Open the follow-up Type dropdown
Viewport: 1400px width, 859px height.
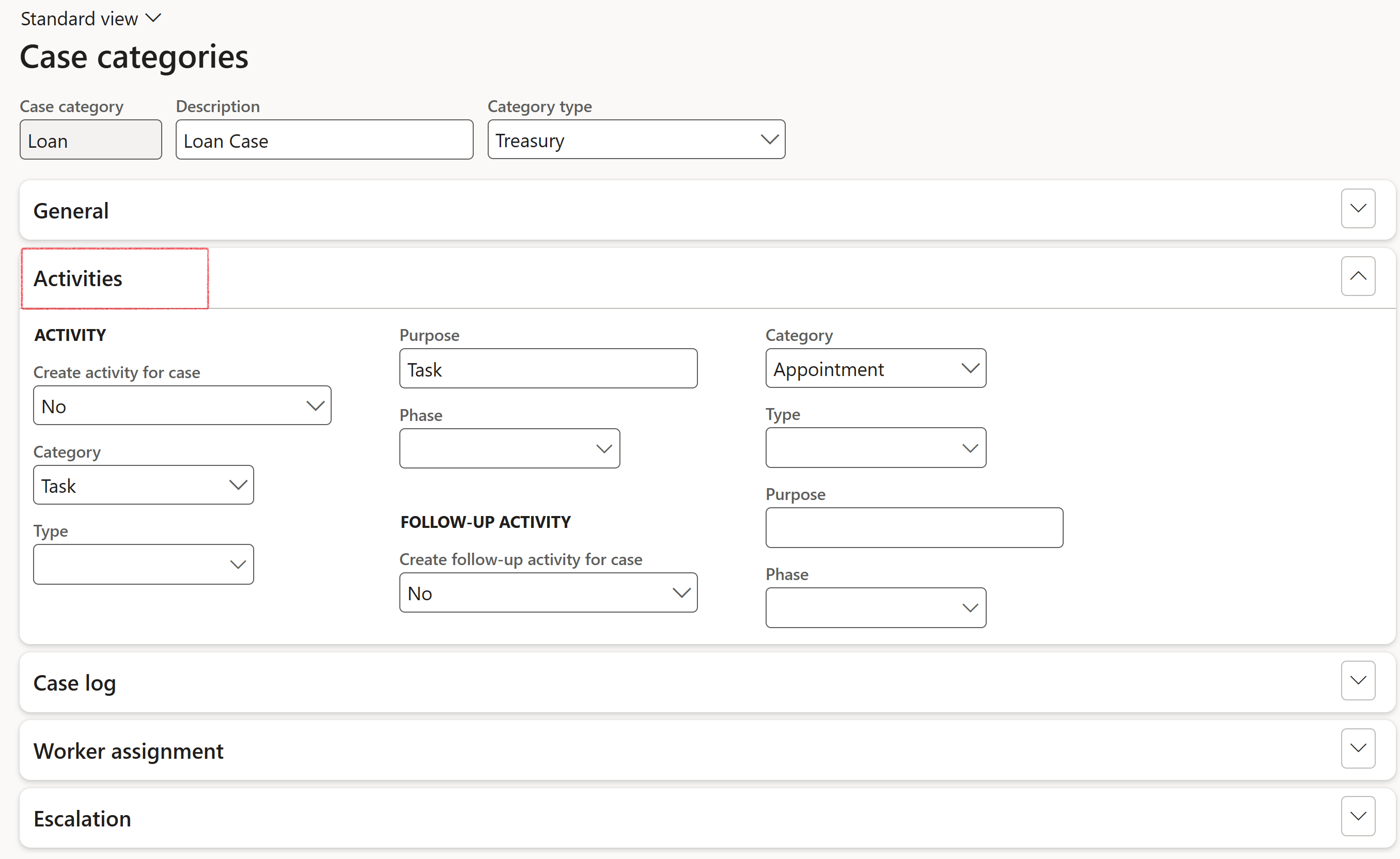pos(875,448)
